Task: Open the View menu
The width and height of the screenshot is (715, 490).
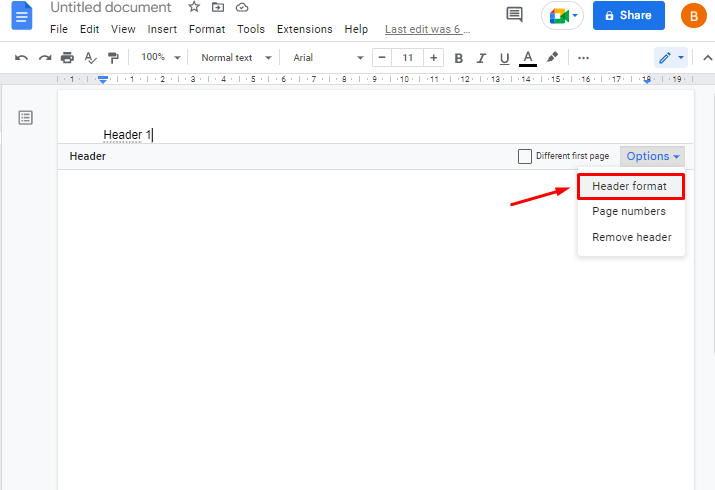Action: coord(123,29)
